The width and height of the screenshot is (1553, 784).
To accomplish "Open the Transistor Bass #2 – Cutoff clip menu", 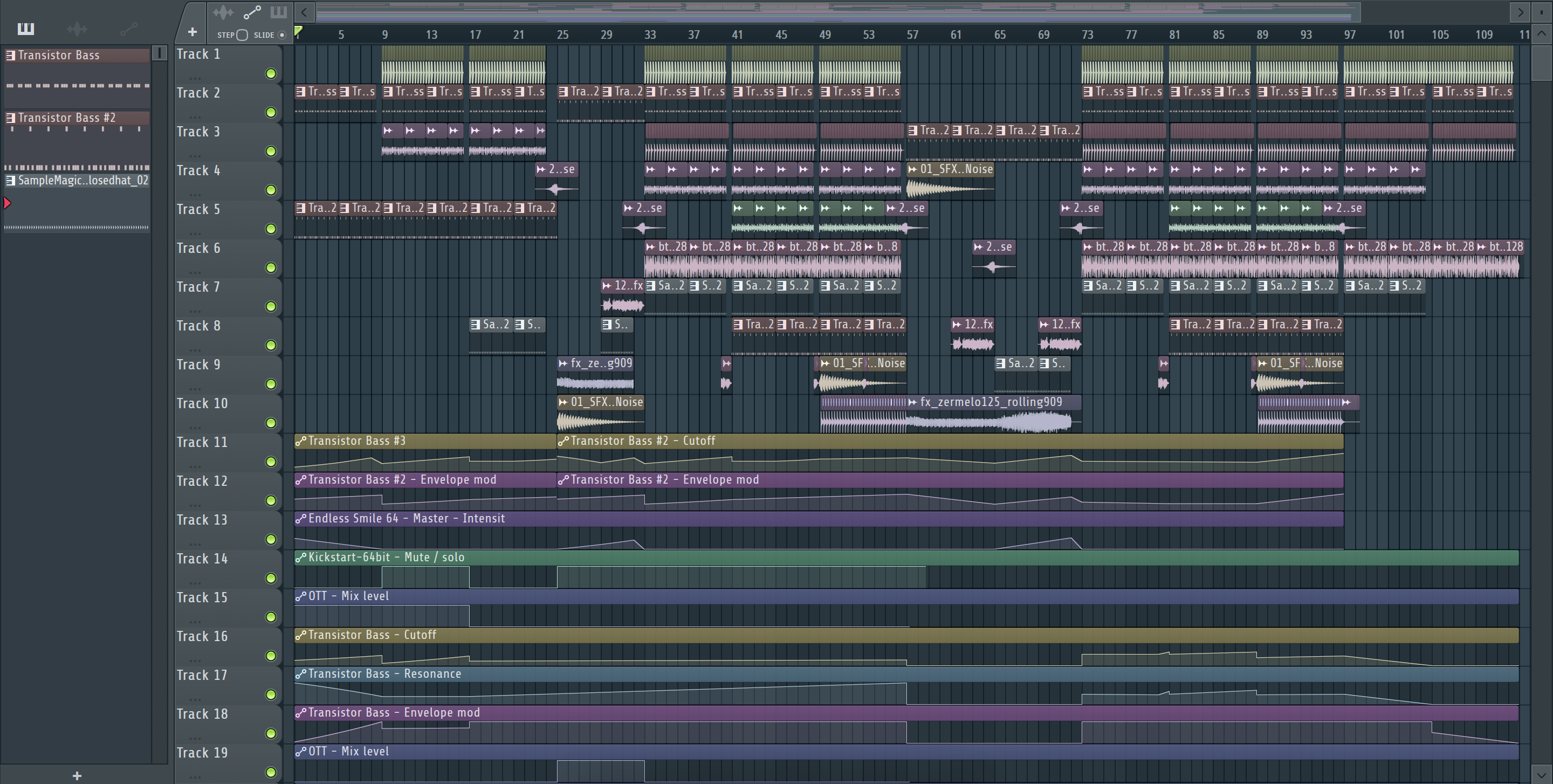I will 563,441.
